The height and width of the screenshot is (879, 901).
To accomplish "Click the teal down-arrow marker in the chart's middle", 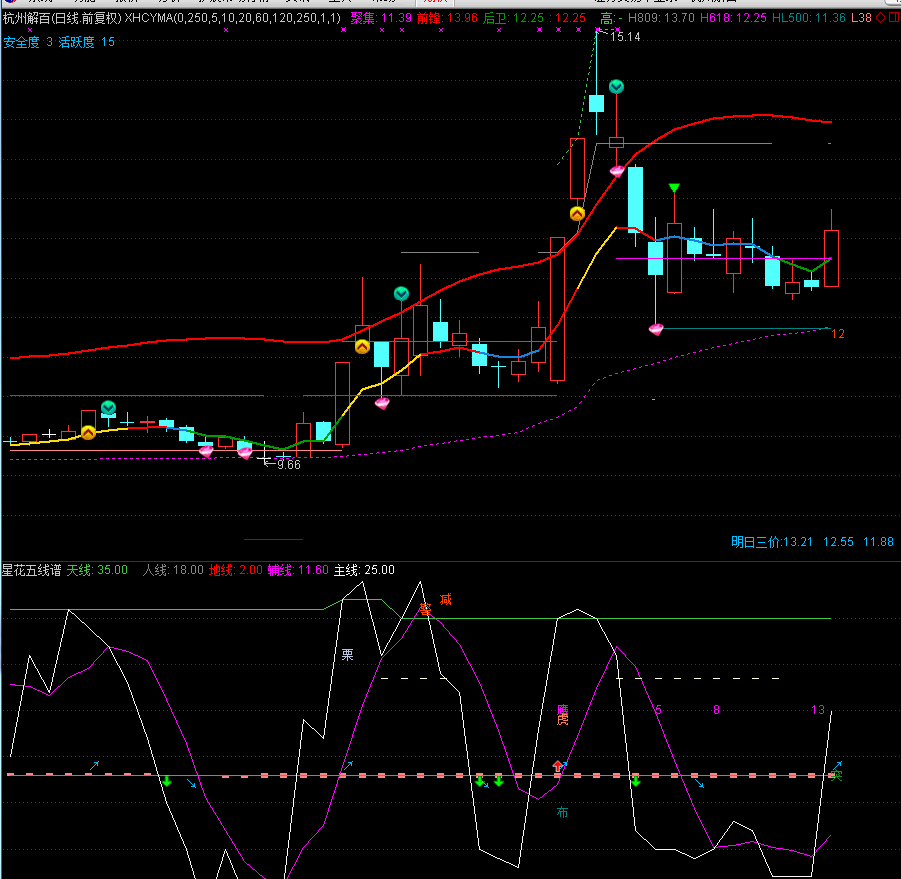I will [x=401, y=294].
